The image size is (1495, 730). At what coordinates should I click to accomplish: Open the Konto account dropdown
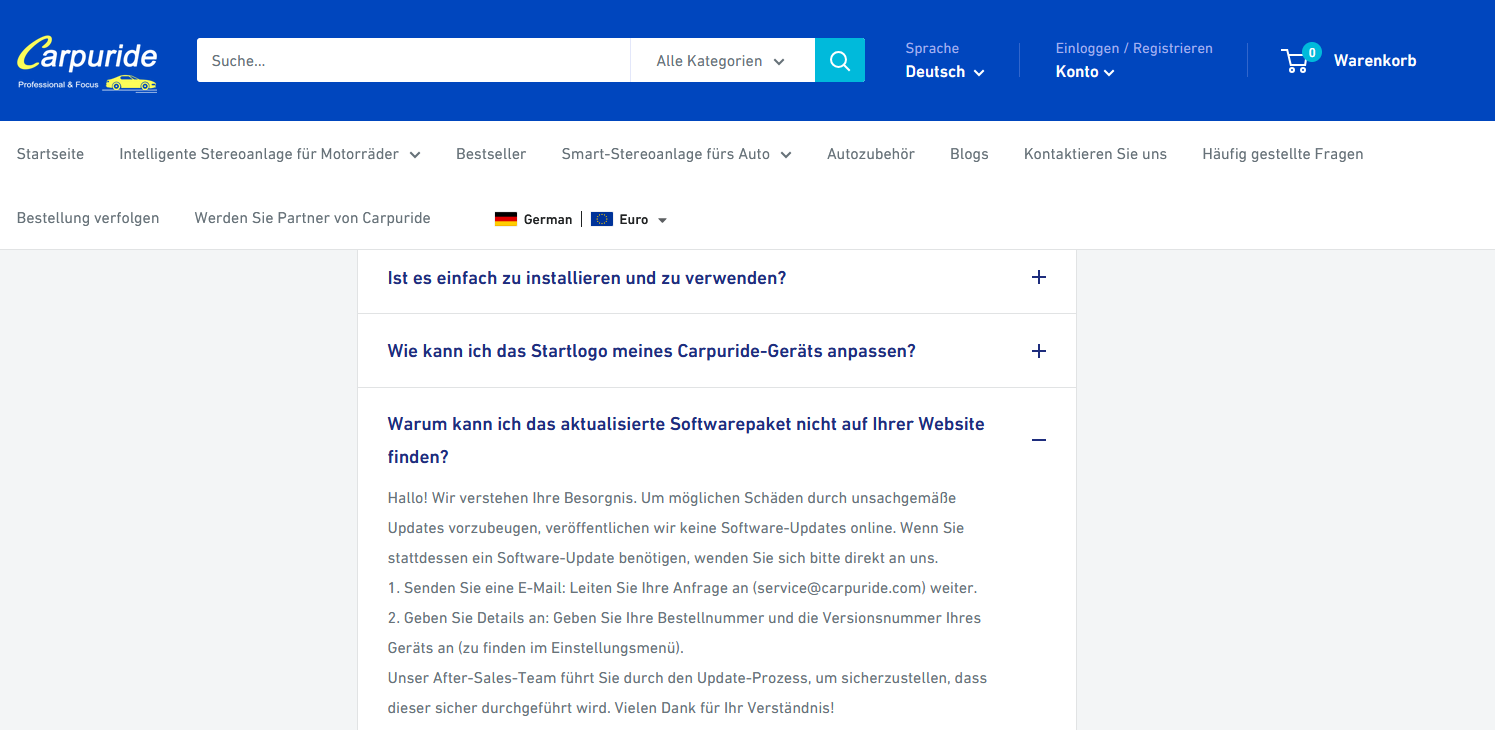1085,72
